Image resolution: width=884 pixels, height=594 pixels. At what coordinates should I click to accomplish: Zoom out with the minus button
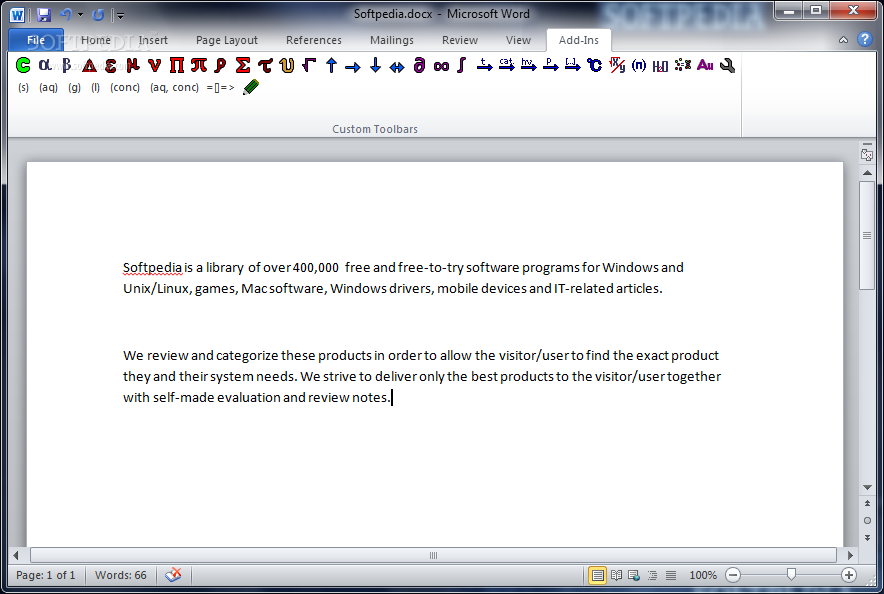click(x=733, y=575)
